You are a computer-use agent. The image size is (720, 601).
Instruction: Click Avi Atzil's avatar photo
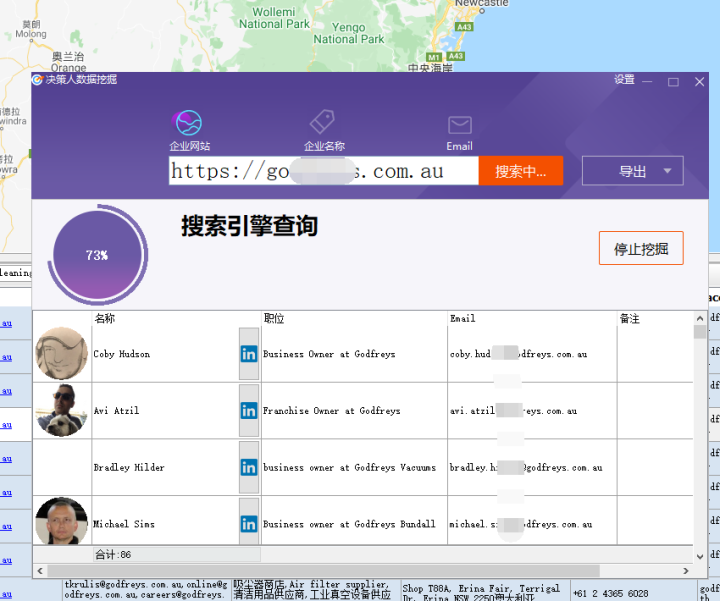(62, 410)
